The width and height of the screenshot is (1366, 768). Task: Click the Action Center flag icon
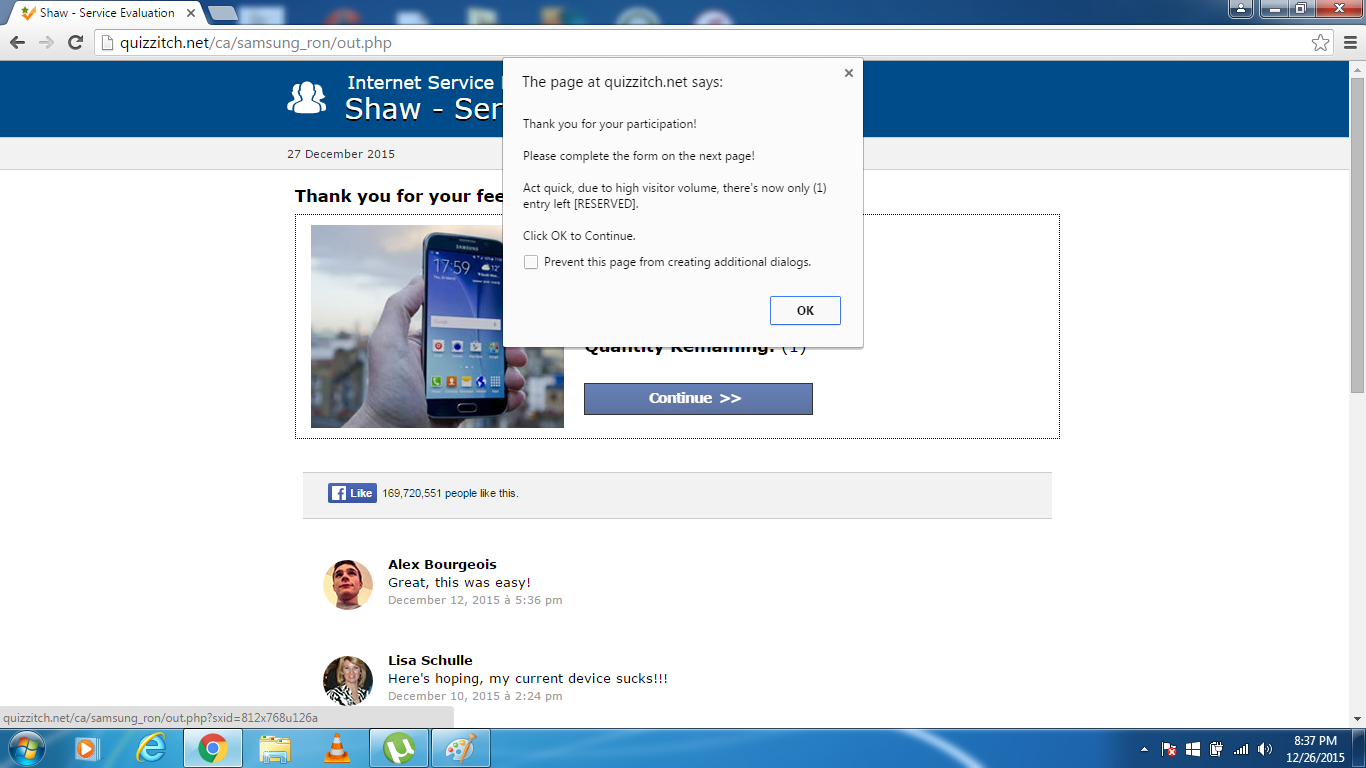[x=1169, y=749]
